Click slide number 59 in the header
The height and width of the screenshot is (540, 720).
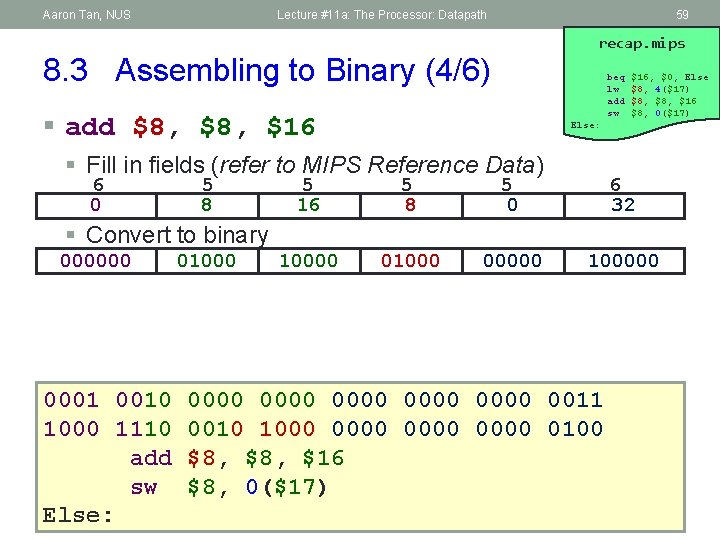click(682, 15)
